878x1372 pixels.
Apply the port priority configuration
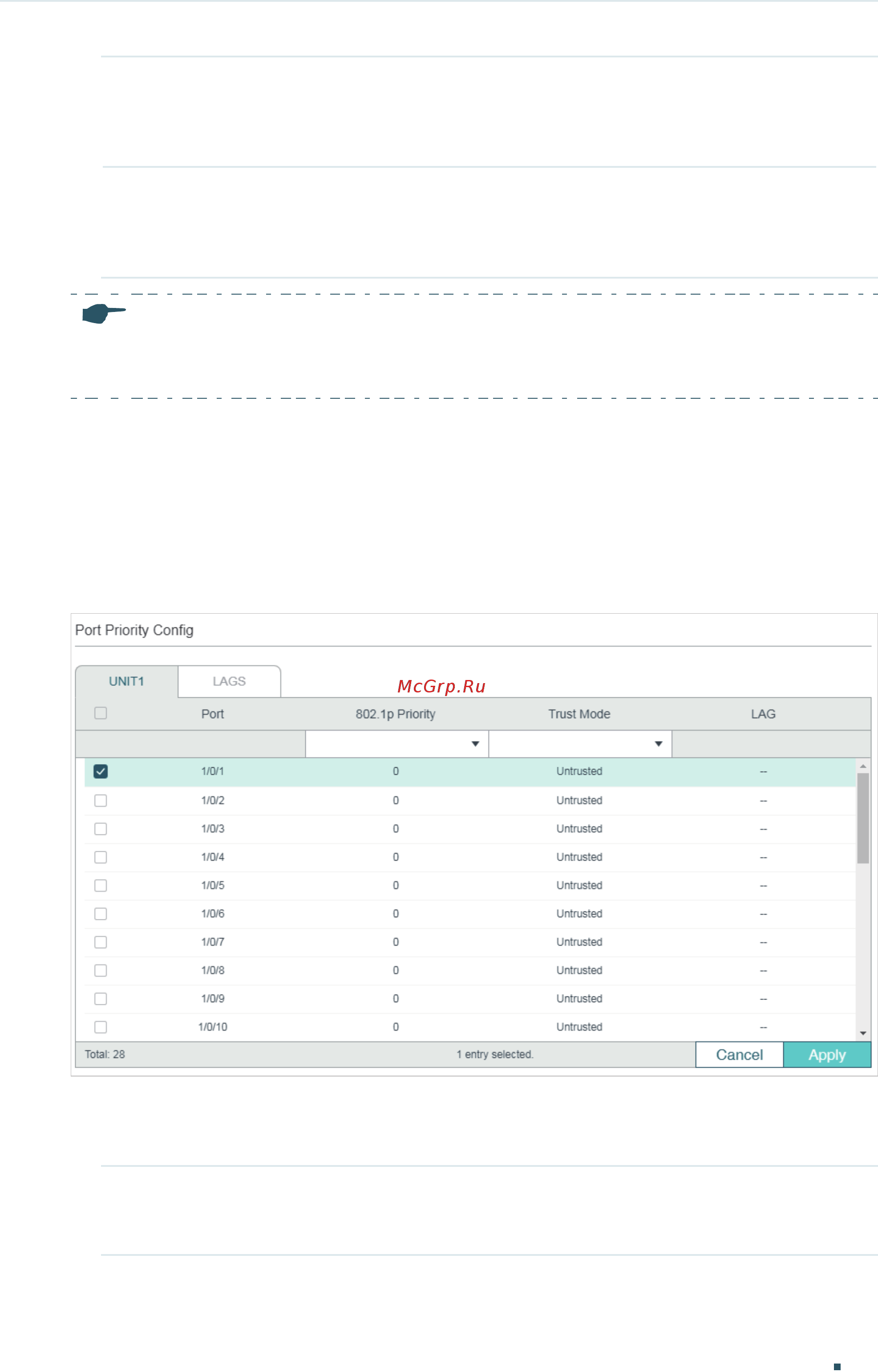[x=827, y=1055]
